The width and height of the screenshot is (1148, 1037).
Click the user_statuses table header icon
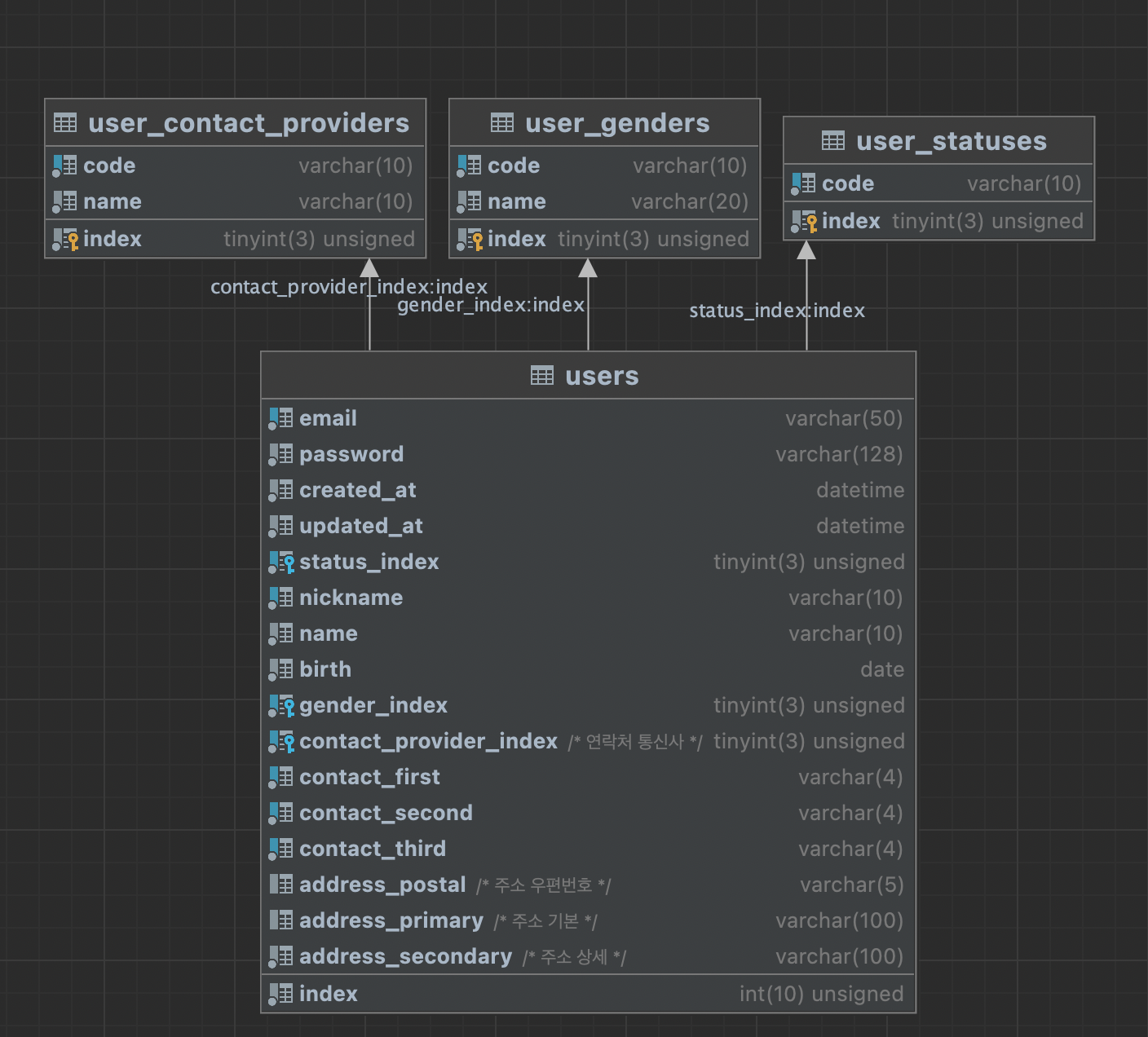(833, 141)
